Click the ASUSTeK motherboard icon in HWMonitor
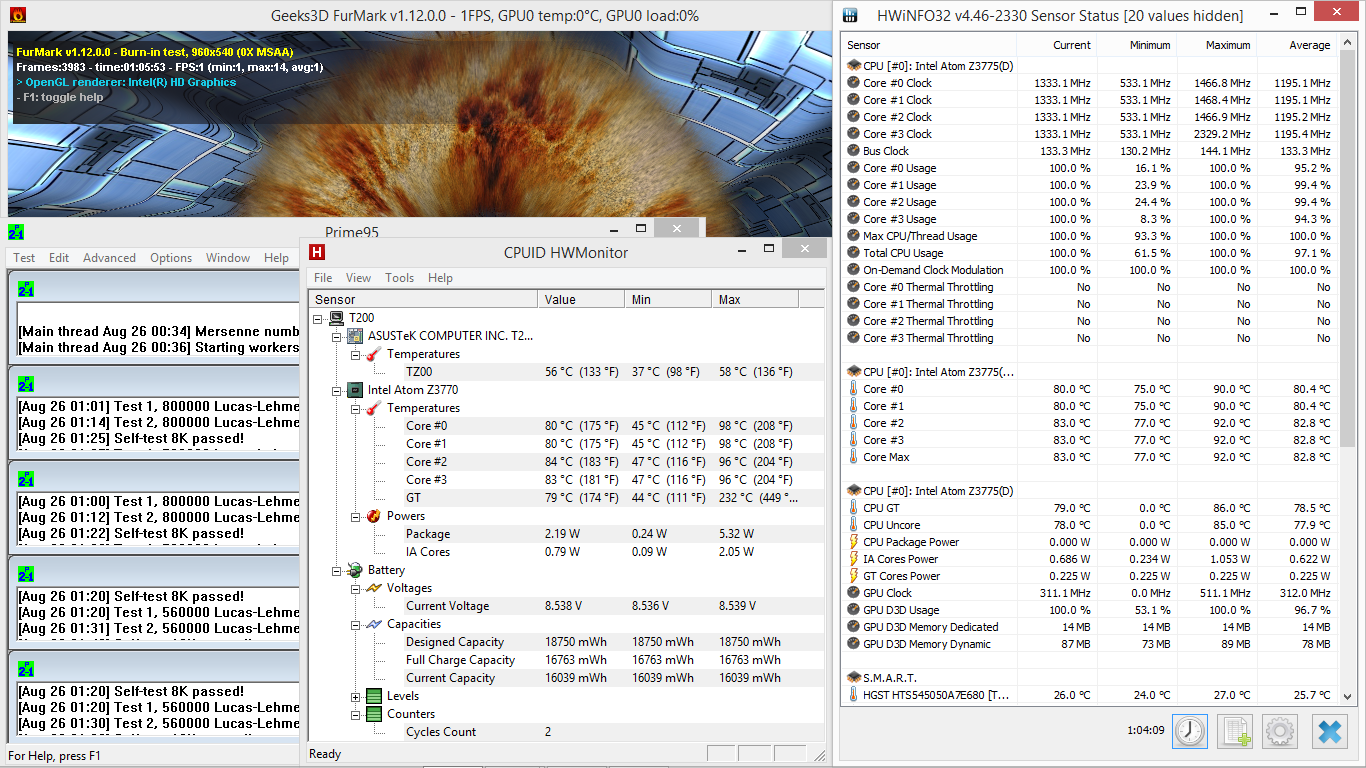Image resolution: width=1366 pixels, height=768 pixels. click(x=355, y=336)
